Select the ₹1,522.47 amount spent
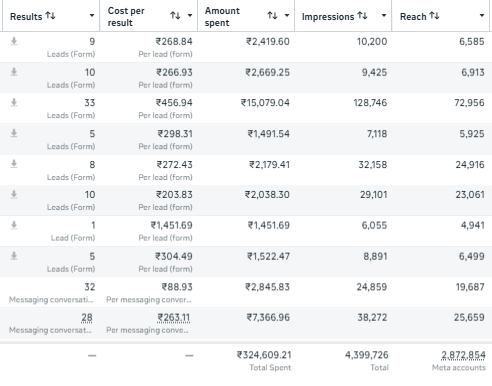The height and width of the screenshot is (386, 492). 268,256
